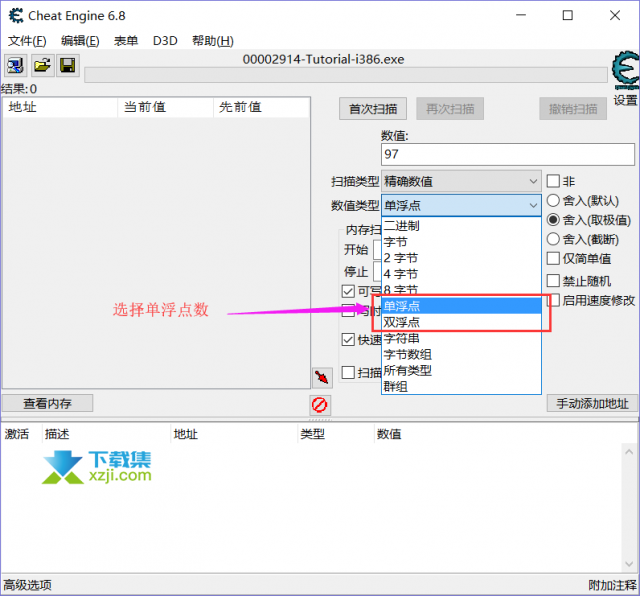Select the 舍入(截断) radio button
Image resolution: width=640 pixels, height=596 pixels.
pos(553,239)
